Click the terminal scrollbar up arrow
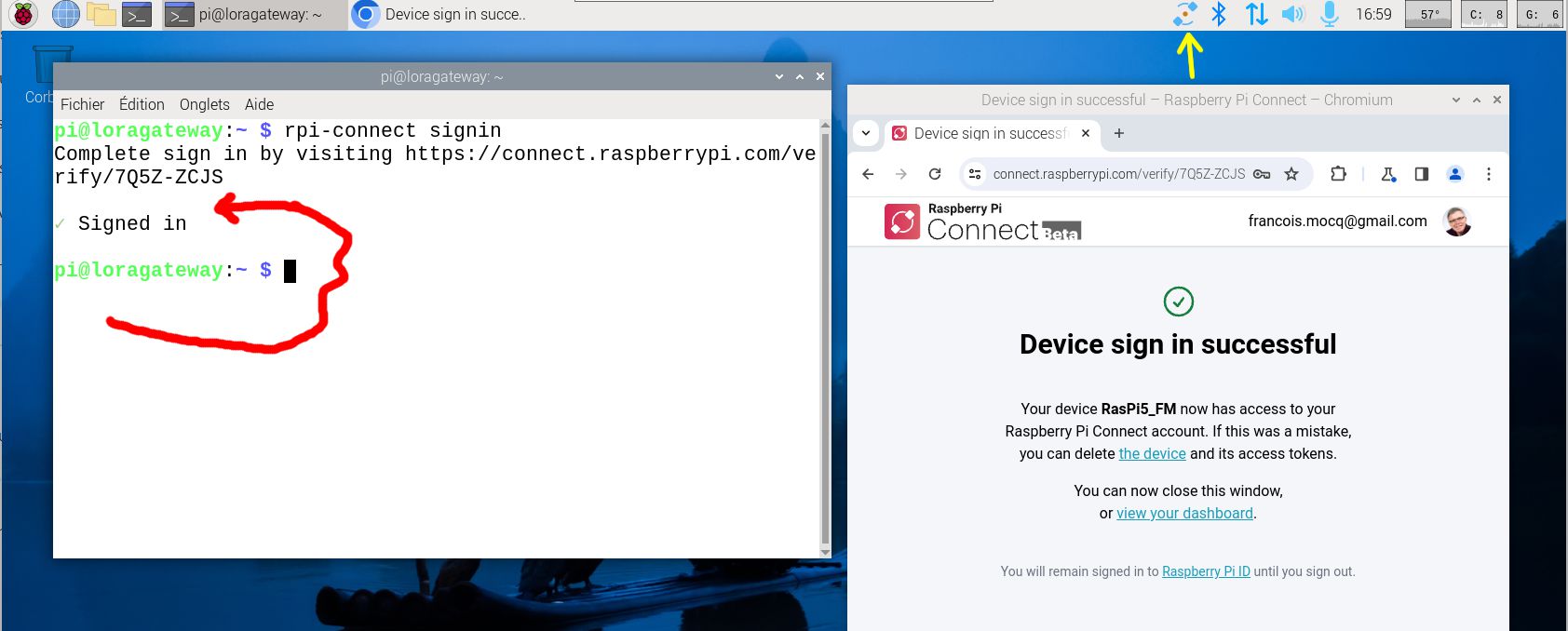The width and height of the screenshot is (1568, 631). (824, 125)
